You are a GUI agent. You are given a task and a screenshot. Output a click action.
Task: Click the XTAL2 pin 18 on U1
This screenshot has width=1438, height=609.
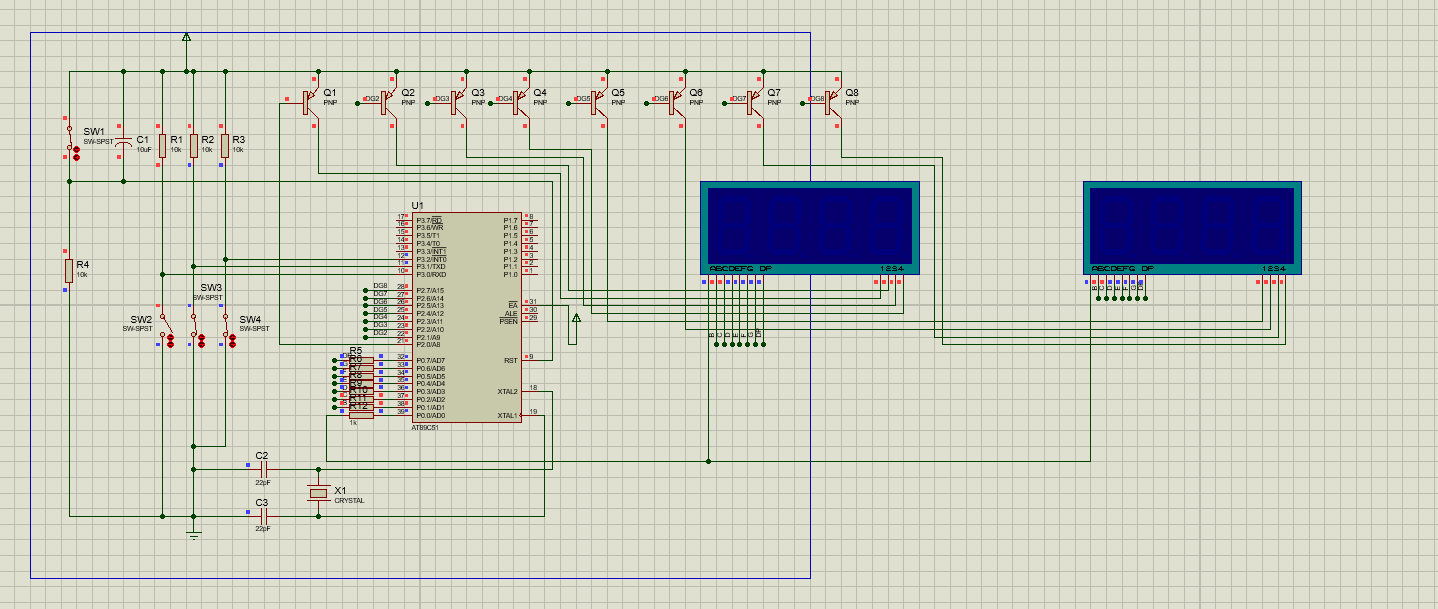point(530,391)
